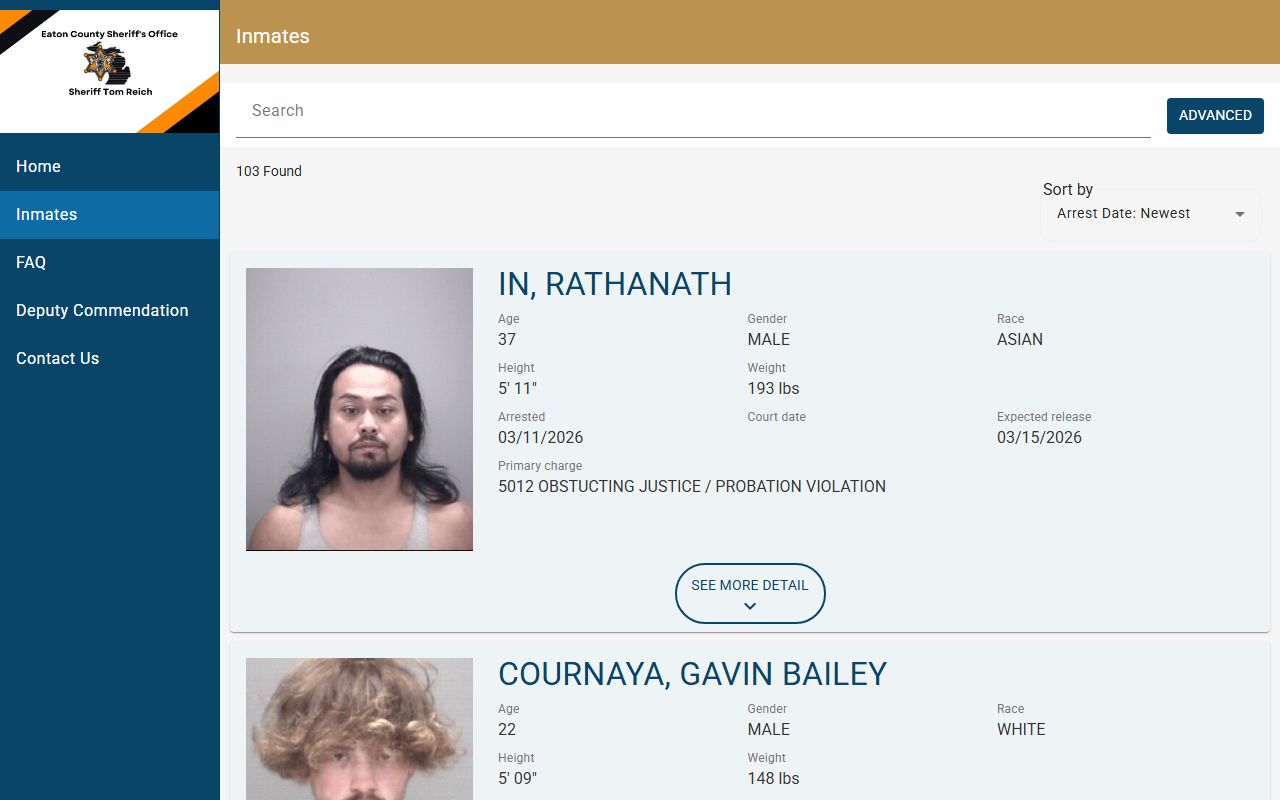Click the '103 Found' results count

pyautogui.click(x=269, y=172)
